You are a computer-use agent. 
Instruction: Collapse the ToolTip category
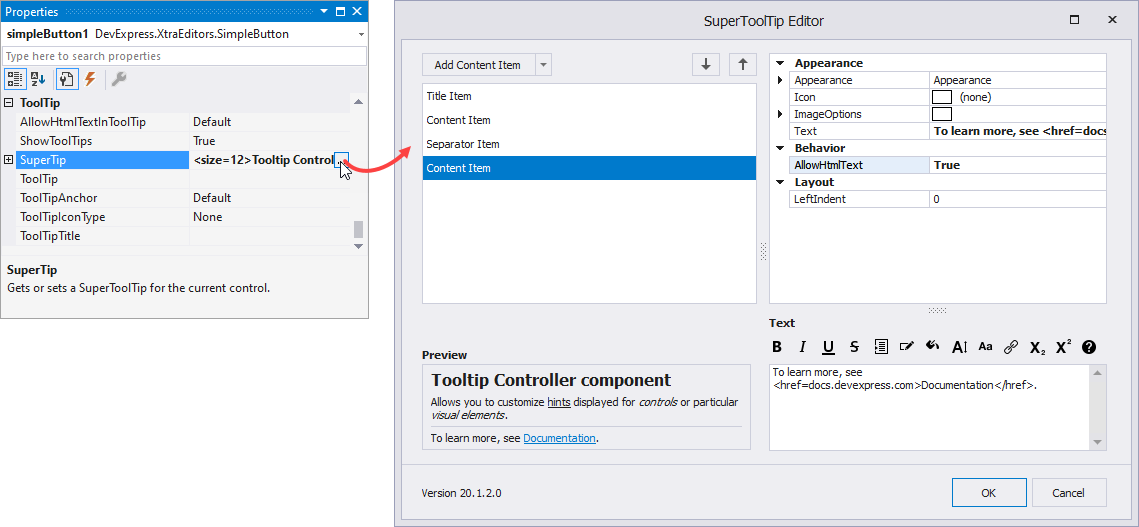(x=9, y=103)
